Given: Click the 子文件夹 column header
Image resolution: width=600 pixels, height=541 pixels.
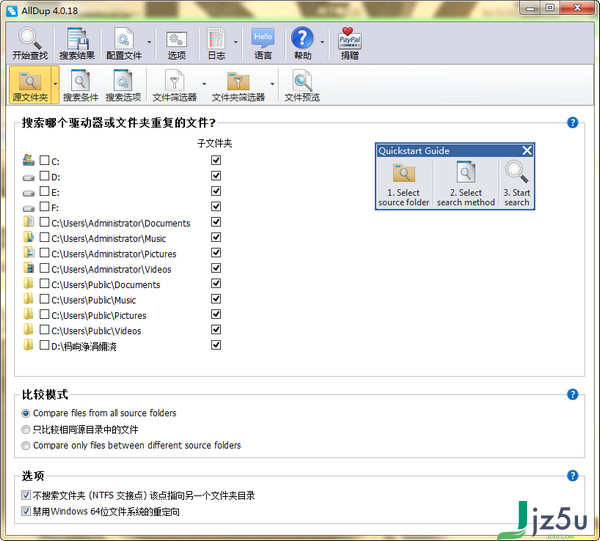Looking at the screenshot, I should coord(215,143).
